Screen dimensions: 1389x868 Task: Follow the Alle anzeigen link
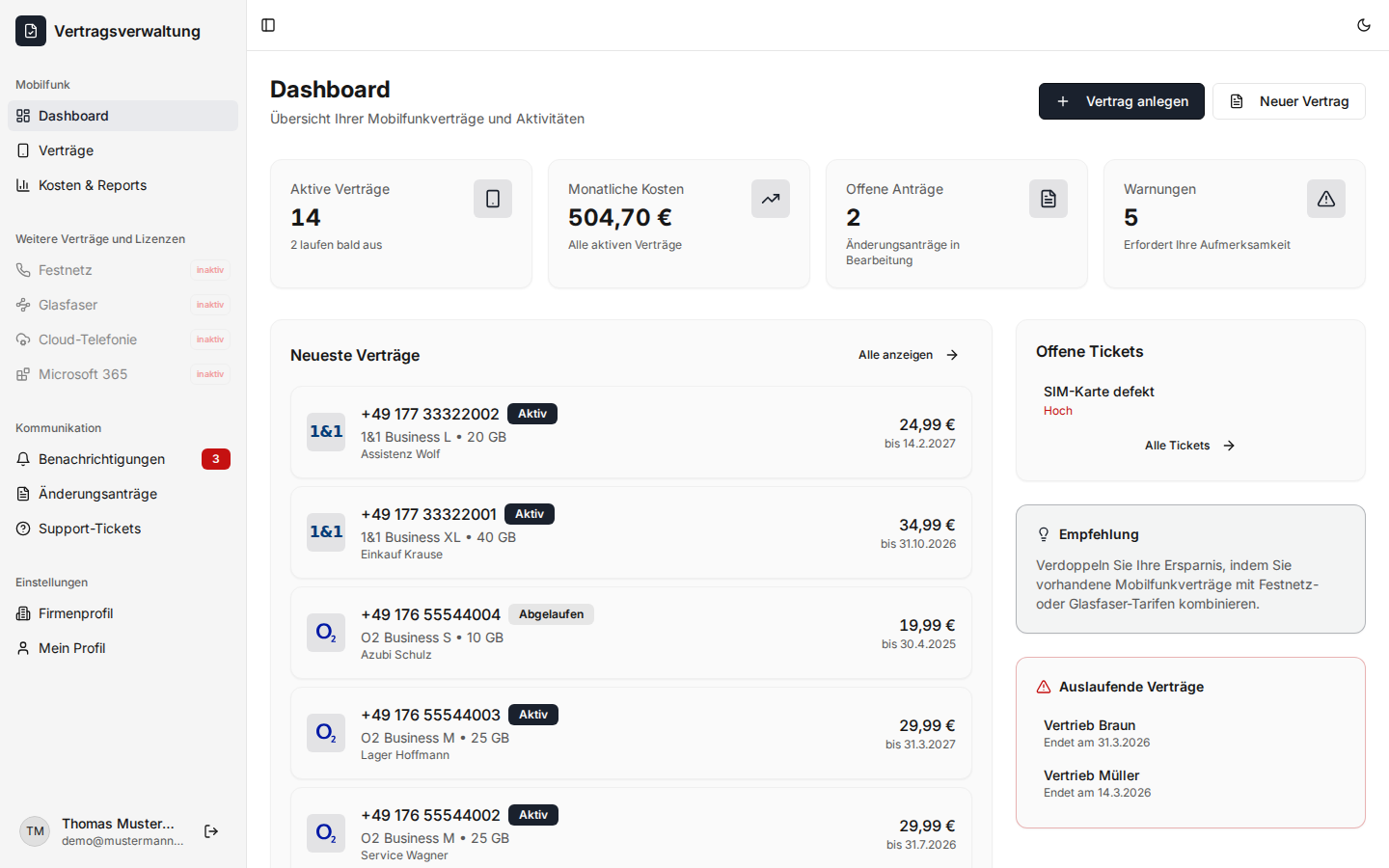[x=909, y=355]
